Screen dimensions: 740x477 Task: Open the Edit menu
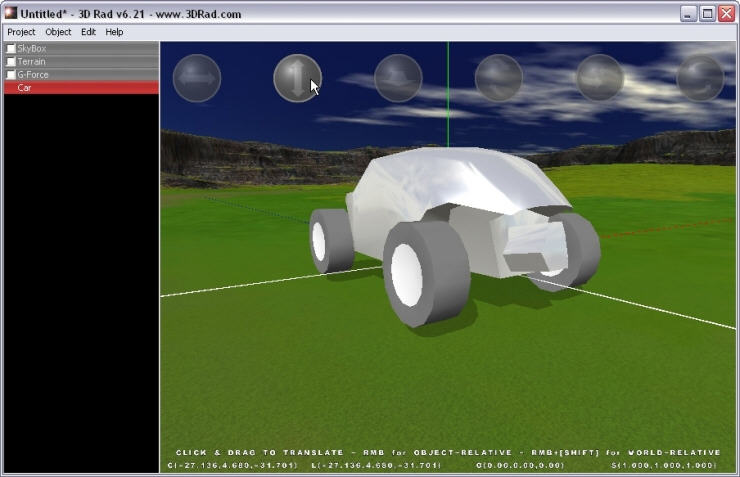pos(89,32)
